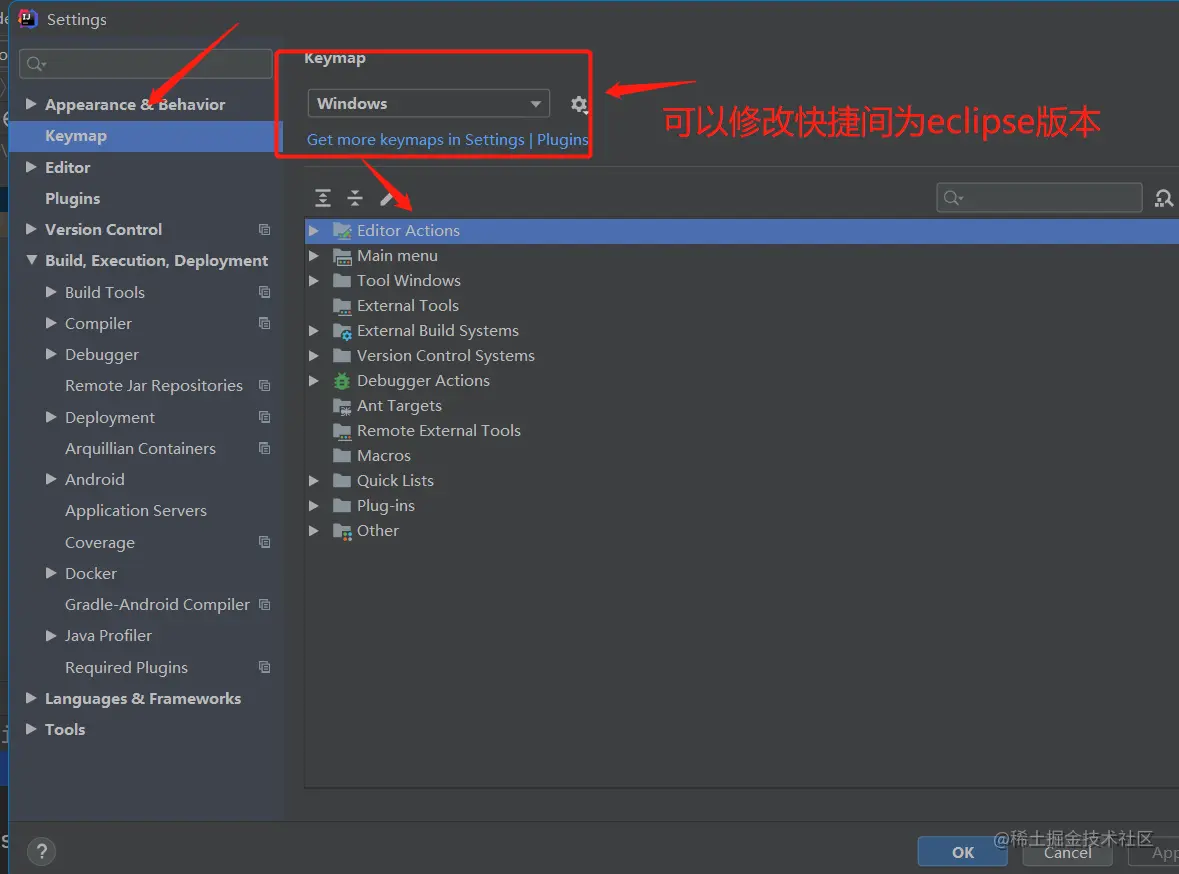
Task: Click the Expand All icon in keymap toolbar
Action: point(323,198)
